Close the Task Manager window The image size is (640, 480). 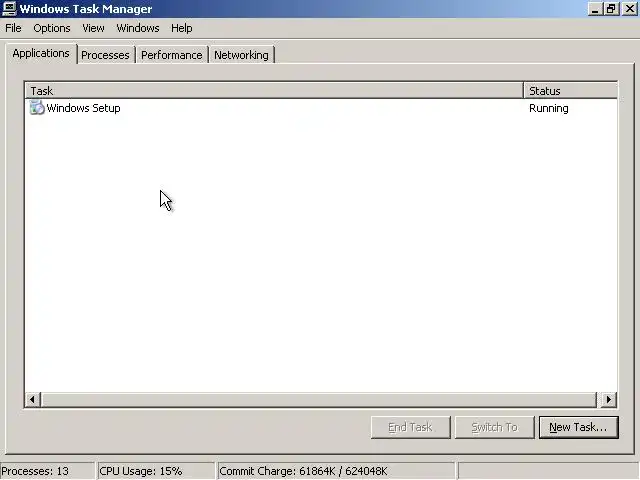click(630, 9)
